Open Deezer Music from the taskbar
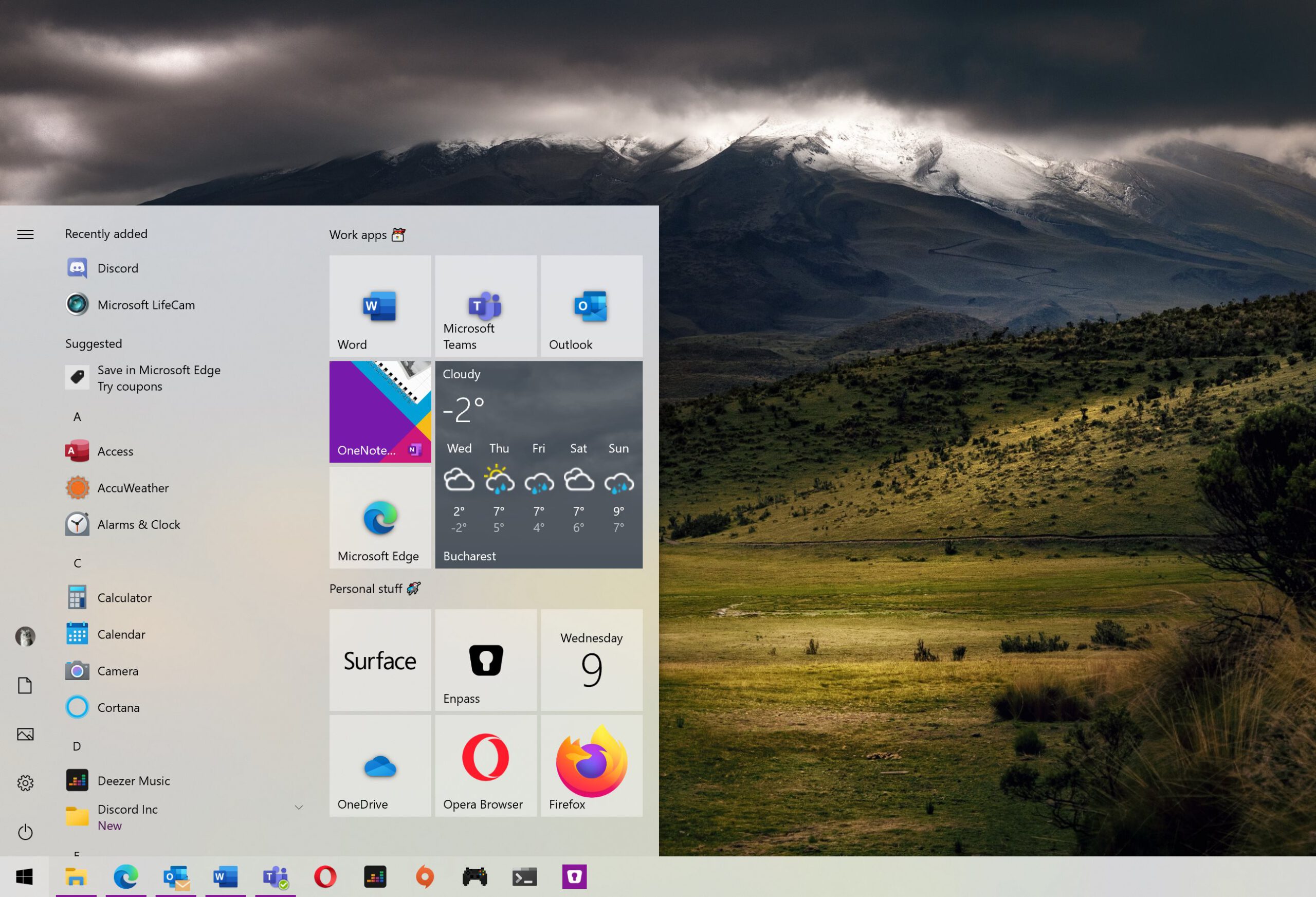1316x897 pixels. [375, 876]
